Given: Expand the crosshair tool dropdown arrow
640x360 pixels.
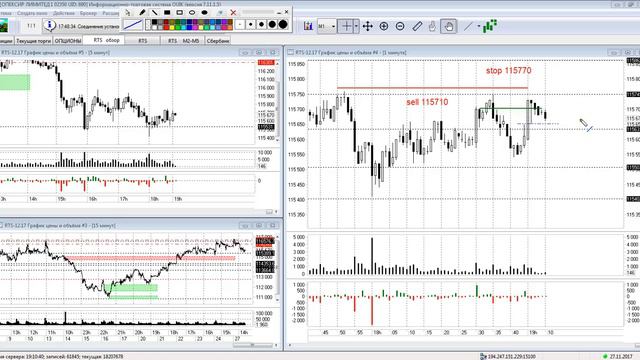Looking at the screenshot, I should coord(356,27).
